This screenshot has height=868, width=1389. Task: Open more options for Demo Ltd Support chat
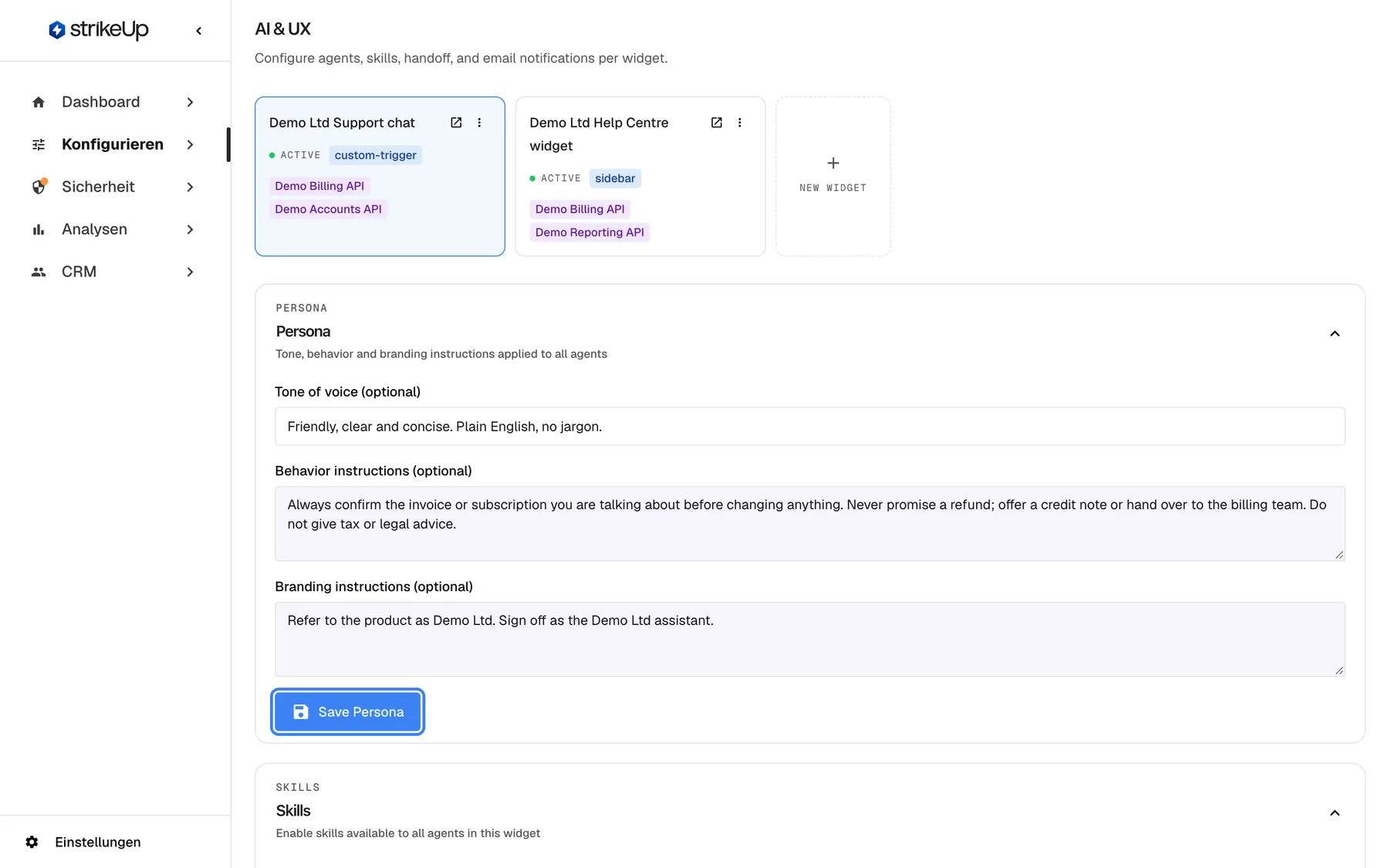tap(479, 123)
